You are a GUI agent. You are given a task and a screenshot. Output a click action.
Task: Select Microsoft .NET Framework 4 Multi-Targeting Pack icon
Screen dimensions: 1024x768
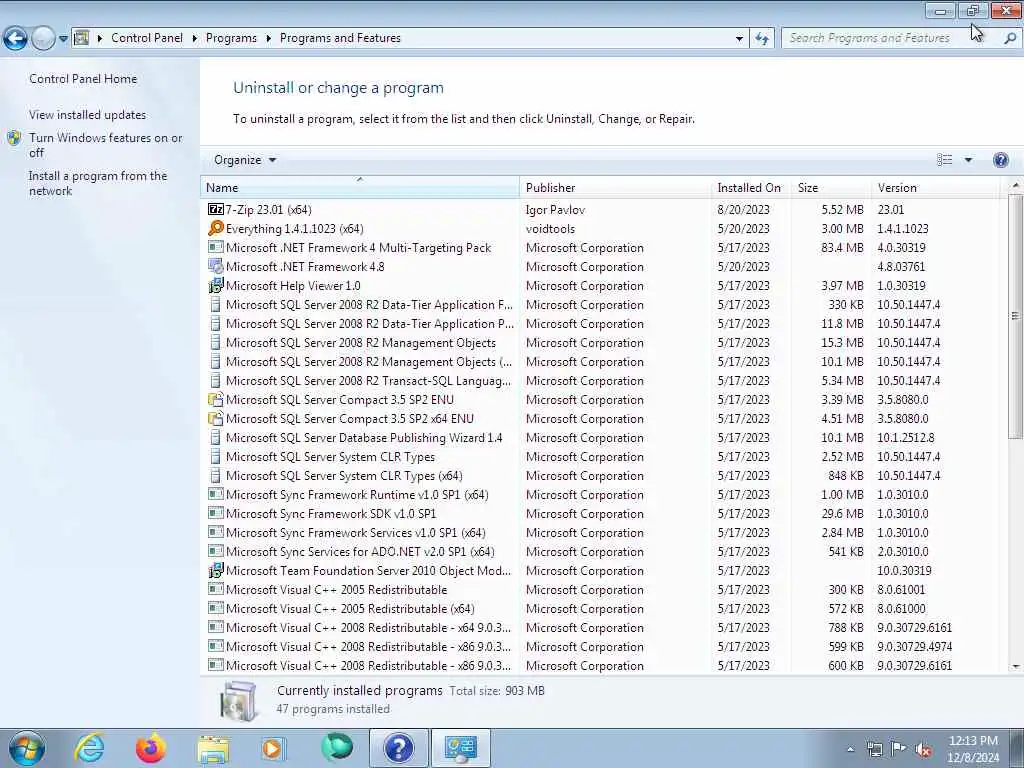click(x=216, y=248)
